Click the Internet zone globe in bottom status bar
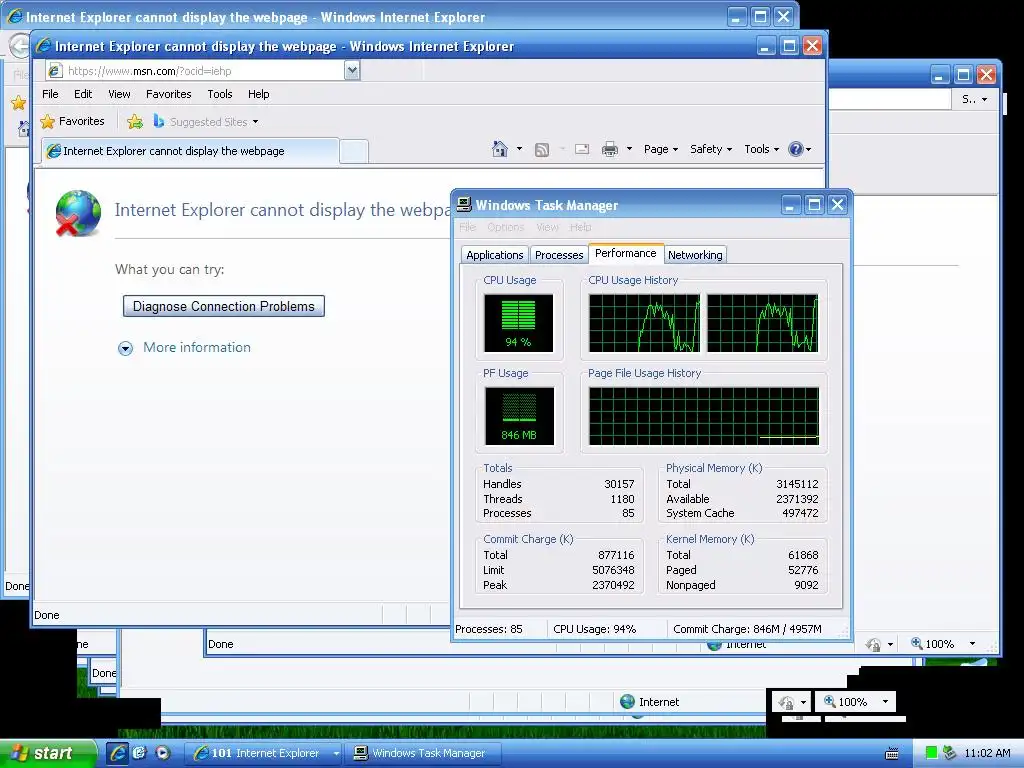 (628, 701)
